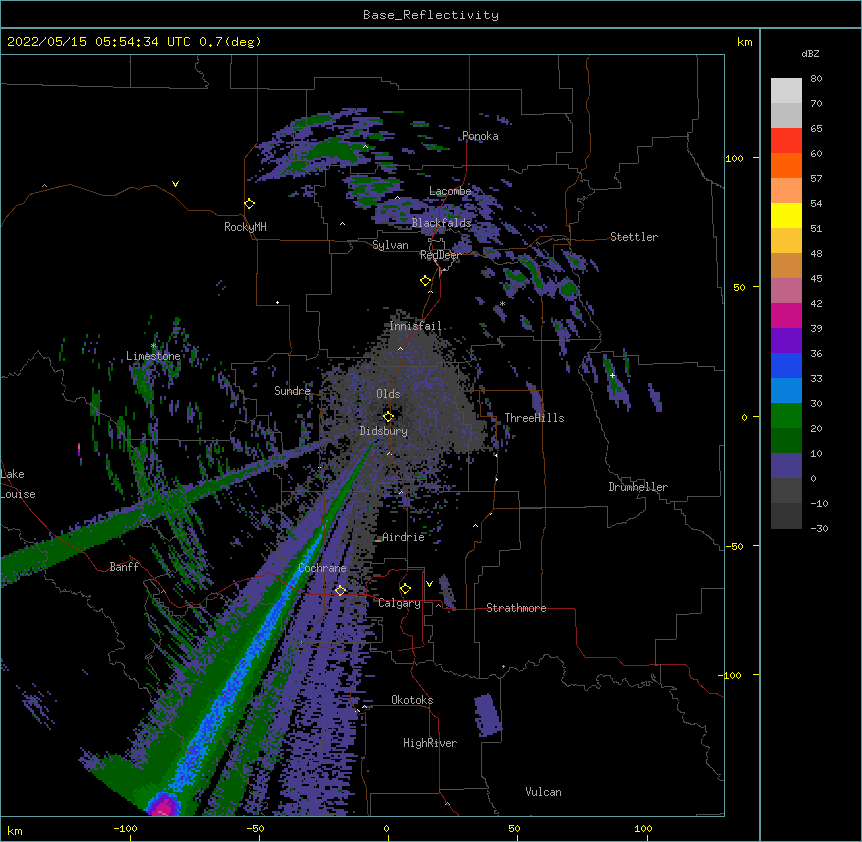Viewport: 862px width, 842px height.
Task: Click the RockyMH label
Action: [x=245, y=226]
